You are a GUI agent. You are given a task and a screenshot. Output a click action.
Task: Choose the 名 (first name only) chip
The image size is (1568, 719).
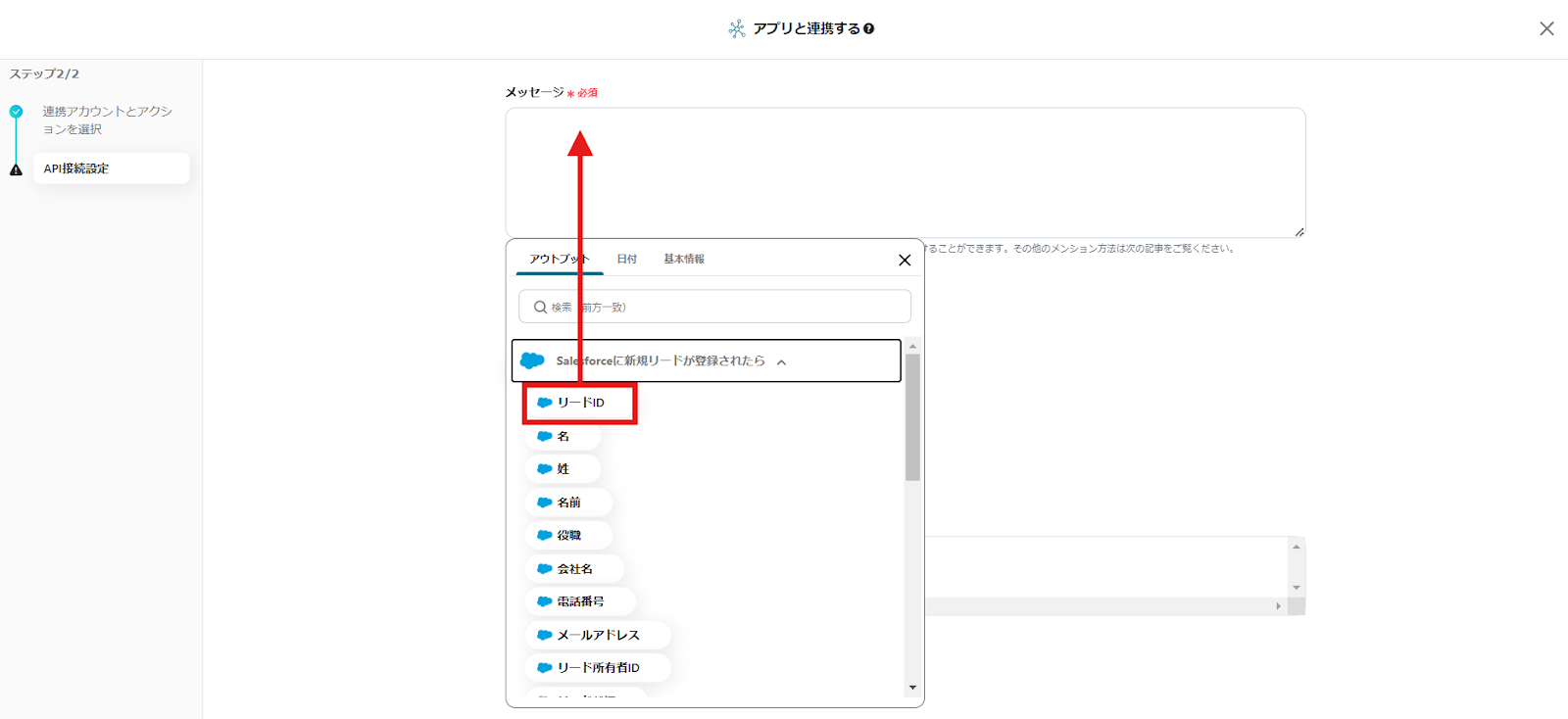[563, 436]
